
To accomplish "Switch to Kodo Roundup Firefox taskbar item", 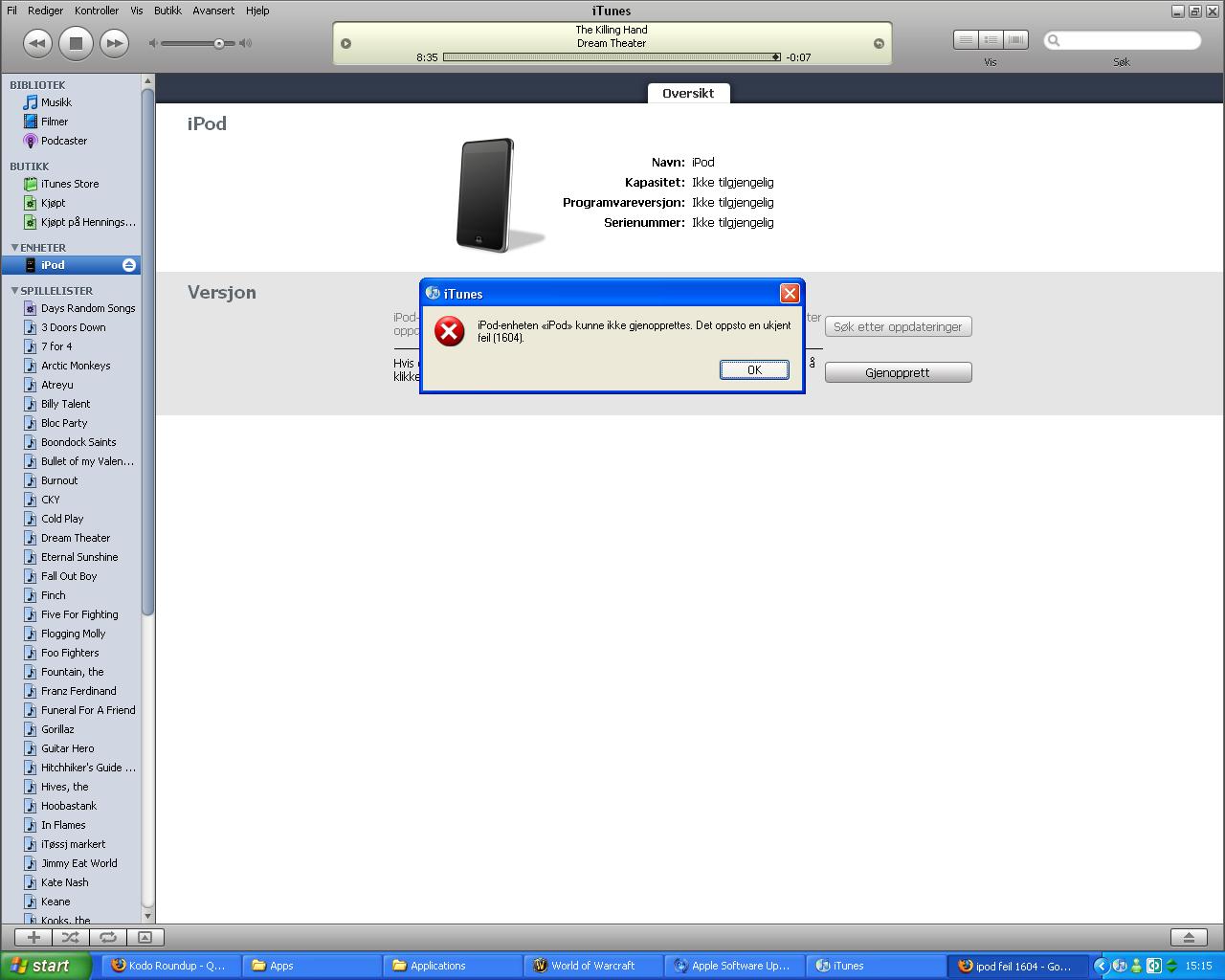I will click(x=169, y=966).
